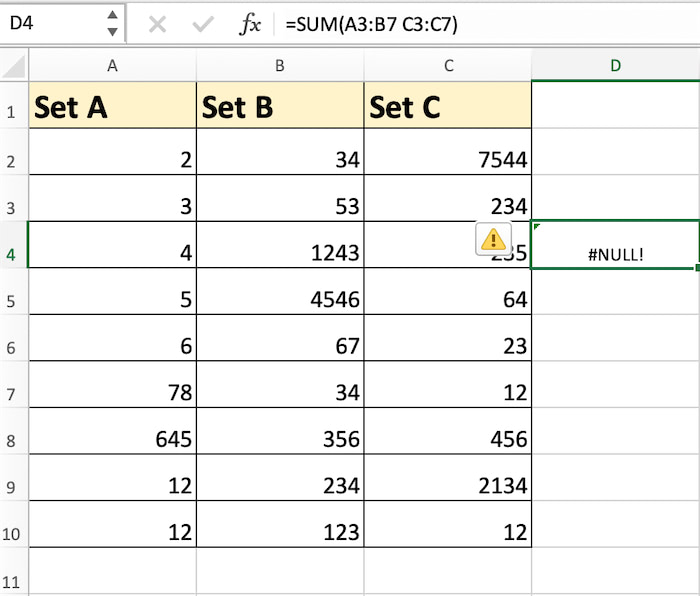Select cell with value 456
700x596 pixels.
(448, 431)
